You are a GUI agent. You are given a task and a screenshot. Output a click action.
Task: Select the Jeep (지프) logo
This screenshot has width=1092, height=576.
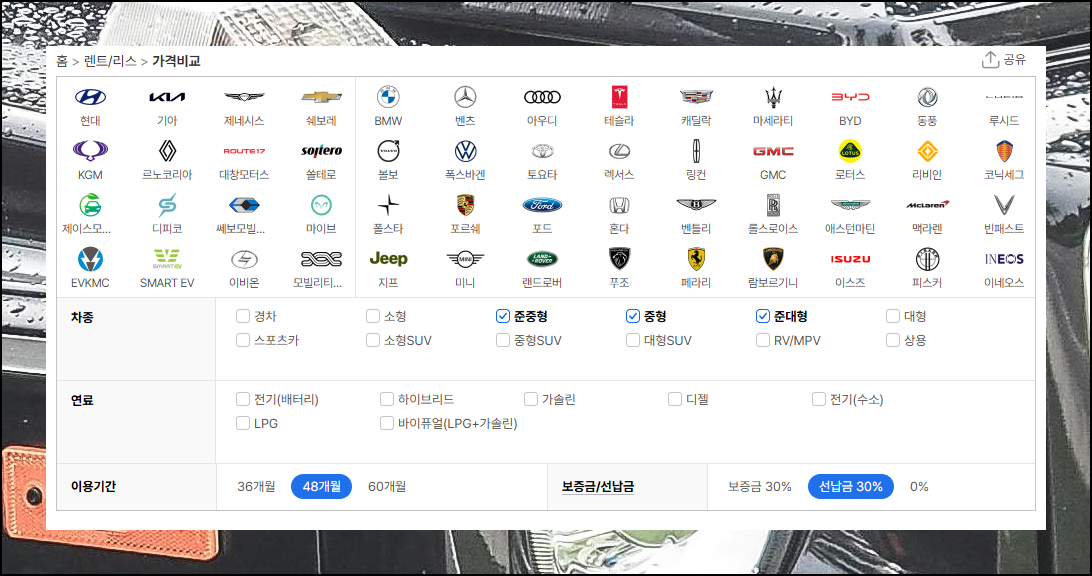(388, 259)
